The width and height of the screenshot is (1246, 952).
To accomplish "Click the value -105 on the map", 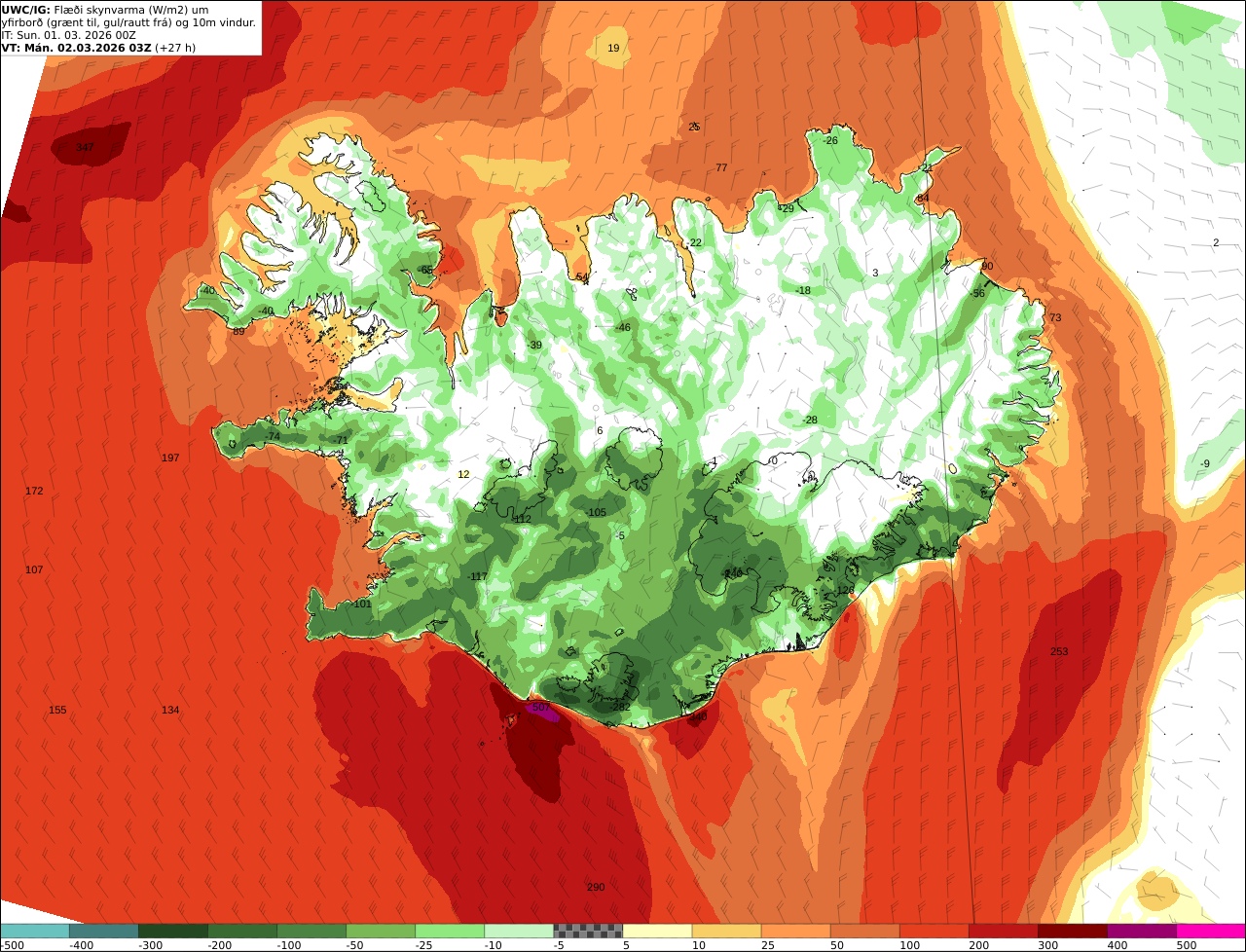I will pos(595,513).
